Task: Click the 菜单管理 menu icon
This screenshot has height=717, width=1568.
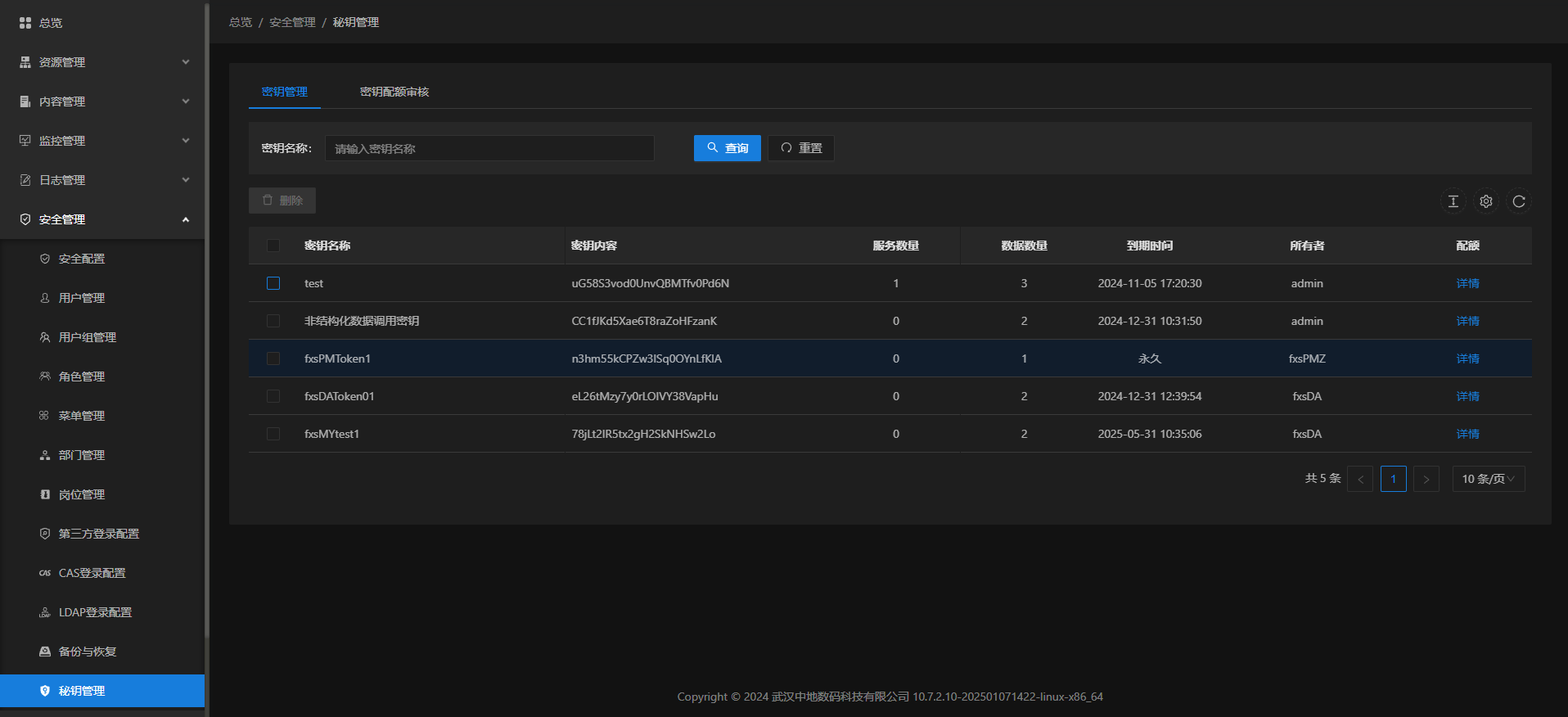Action: 45,416
